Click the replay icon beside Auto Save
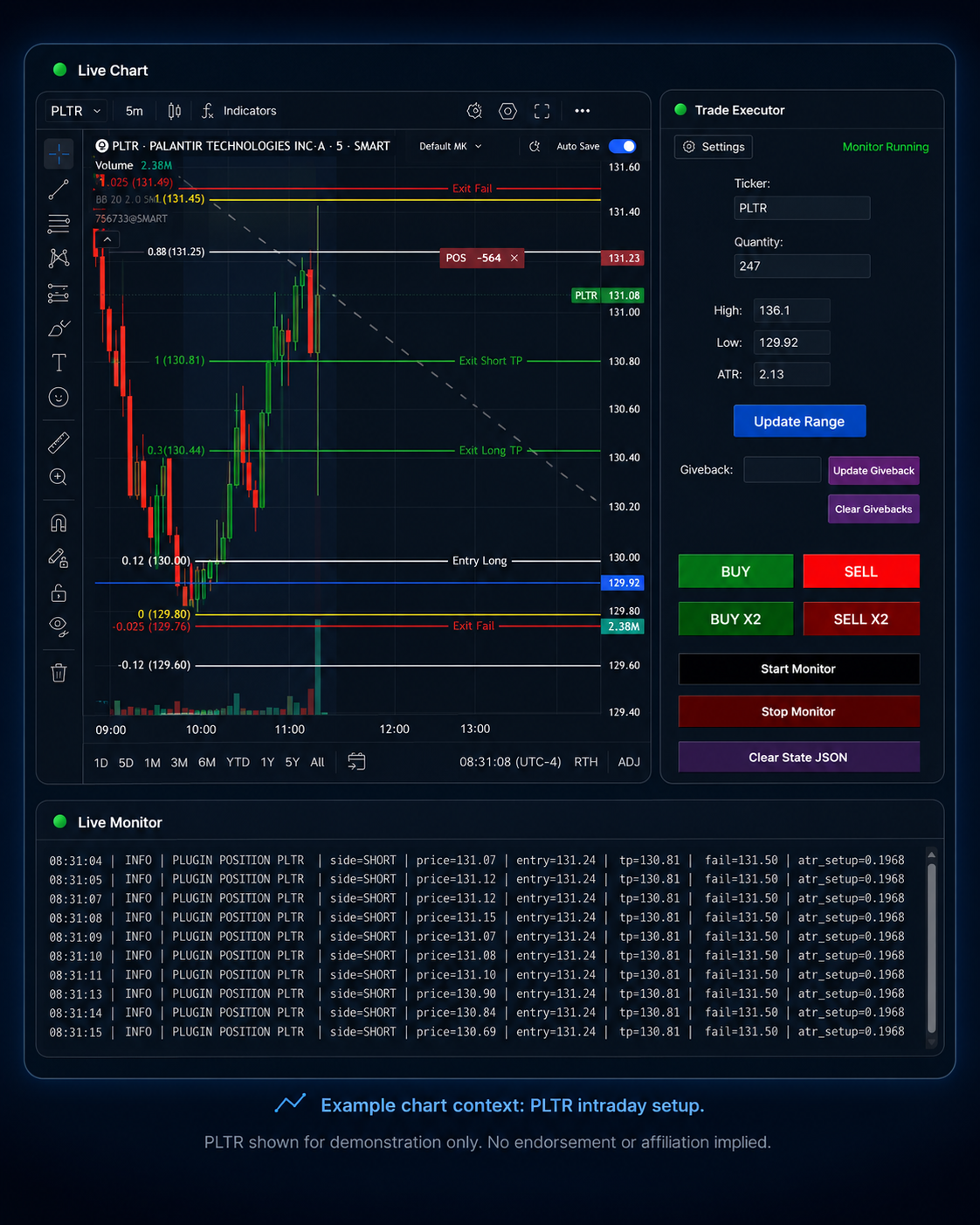 point(535,147)
